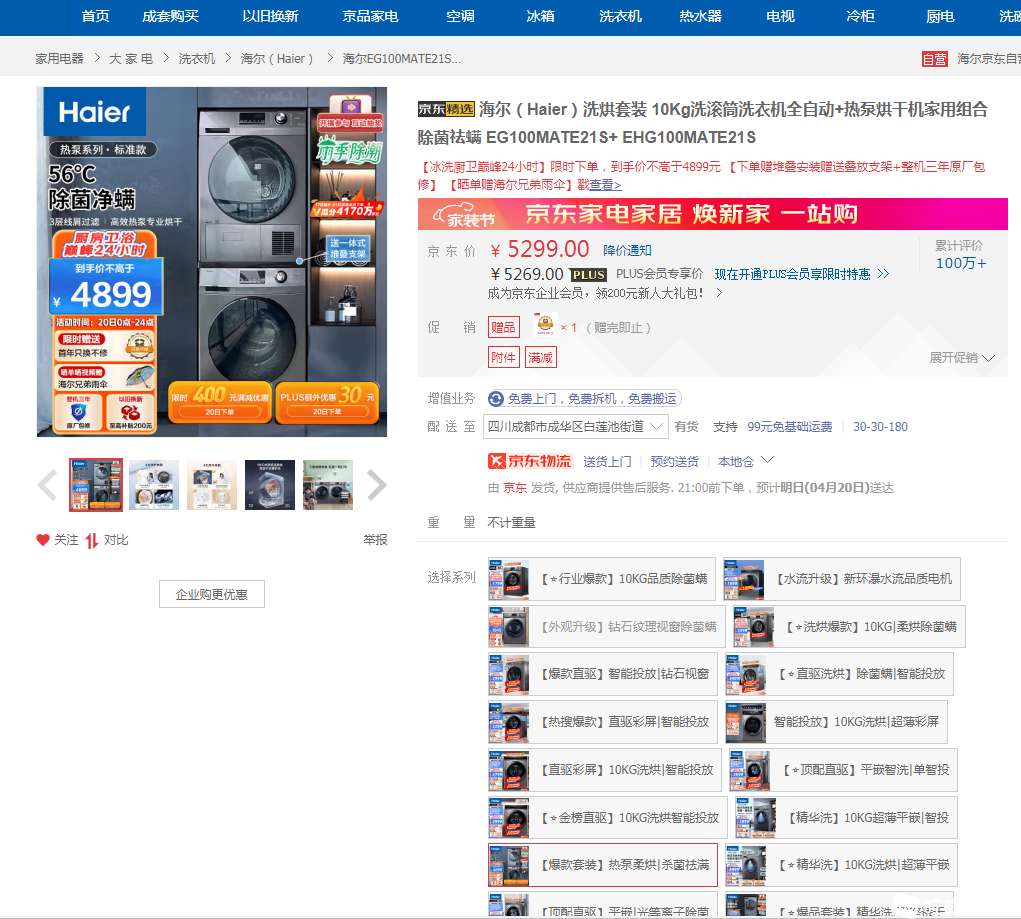Viewport: 1021px width, 919px height.
Task: Expand 展开促销 promotions
Action: pos(962,358)
